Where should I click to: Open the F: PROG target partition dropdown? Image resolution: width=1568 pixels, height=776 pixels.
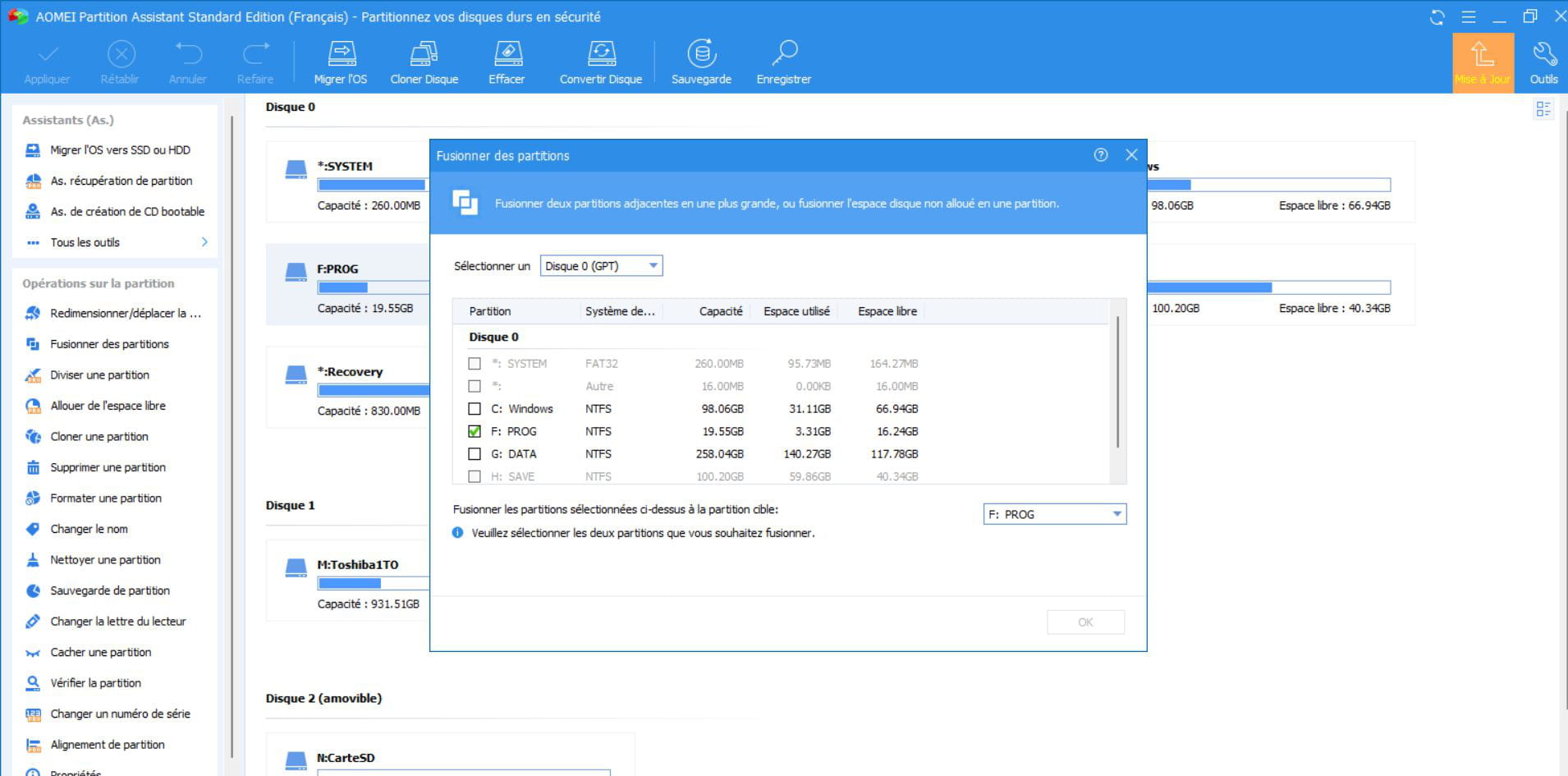pos(1055,515)
